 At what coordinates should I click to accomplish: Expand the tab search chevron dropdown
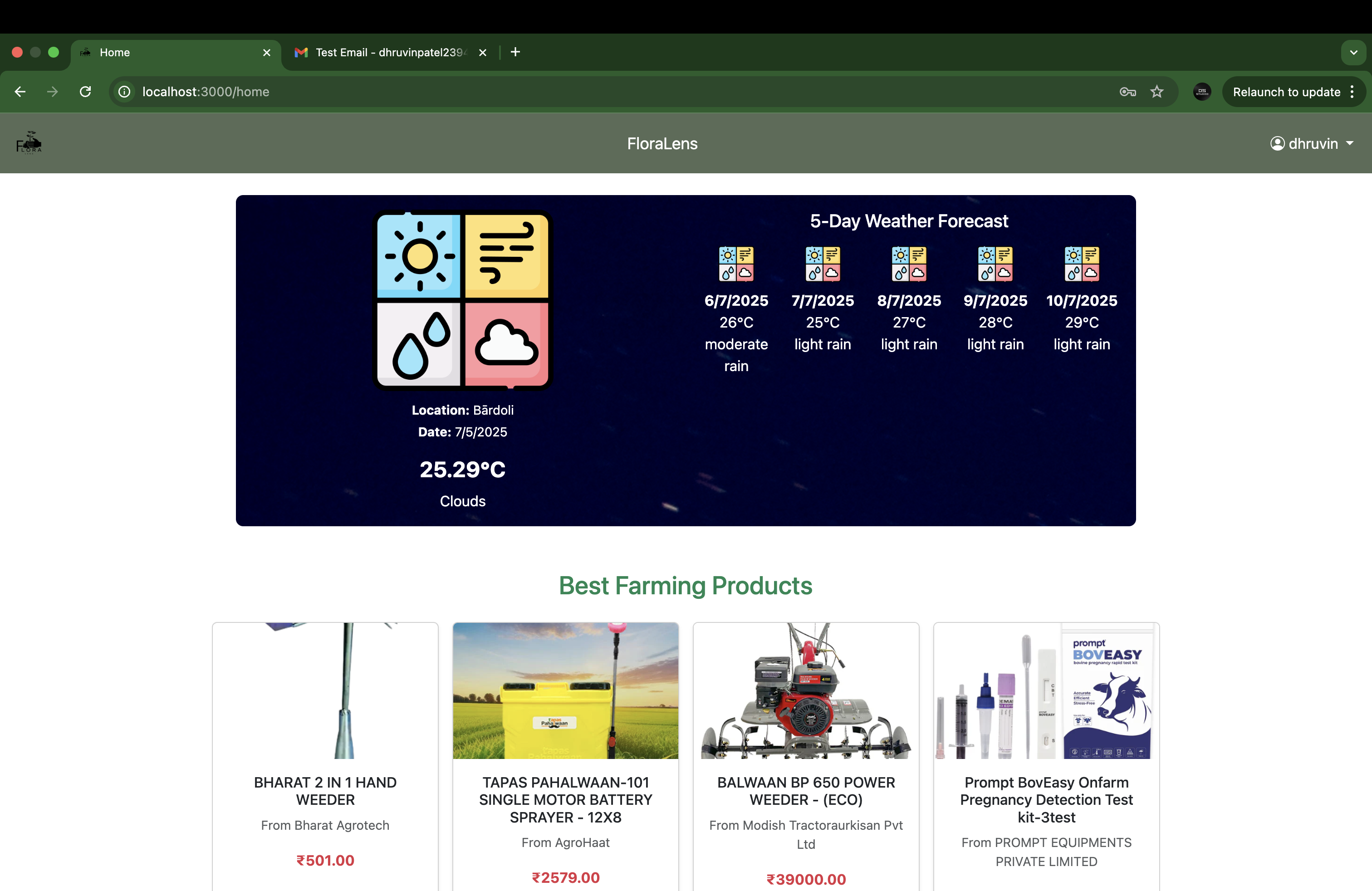coord(1353,53)
